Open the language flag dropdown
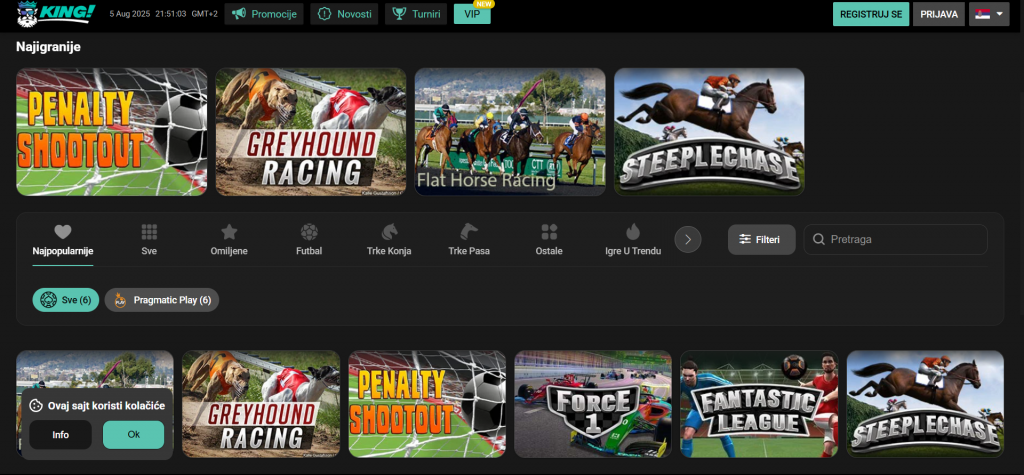 [x=989, y=14]
